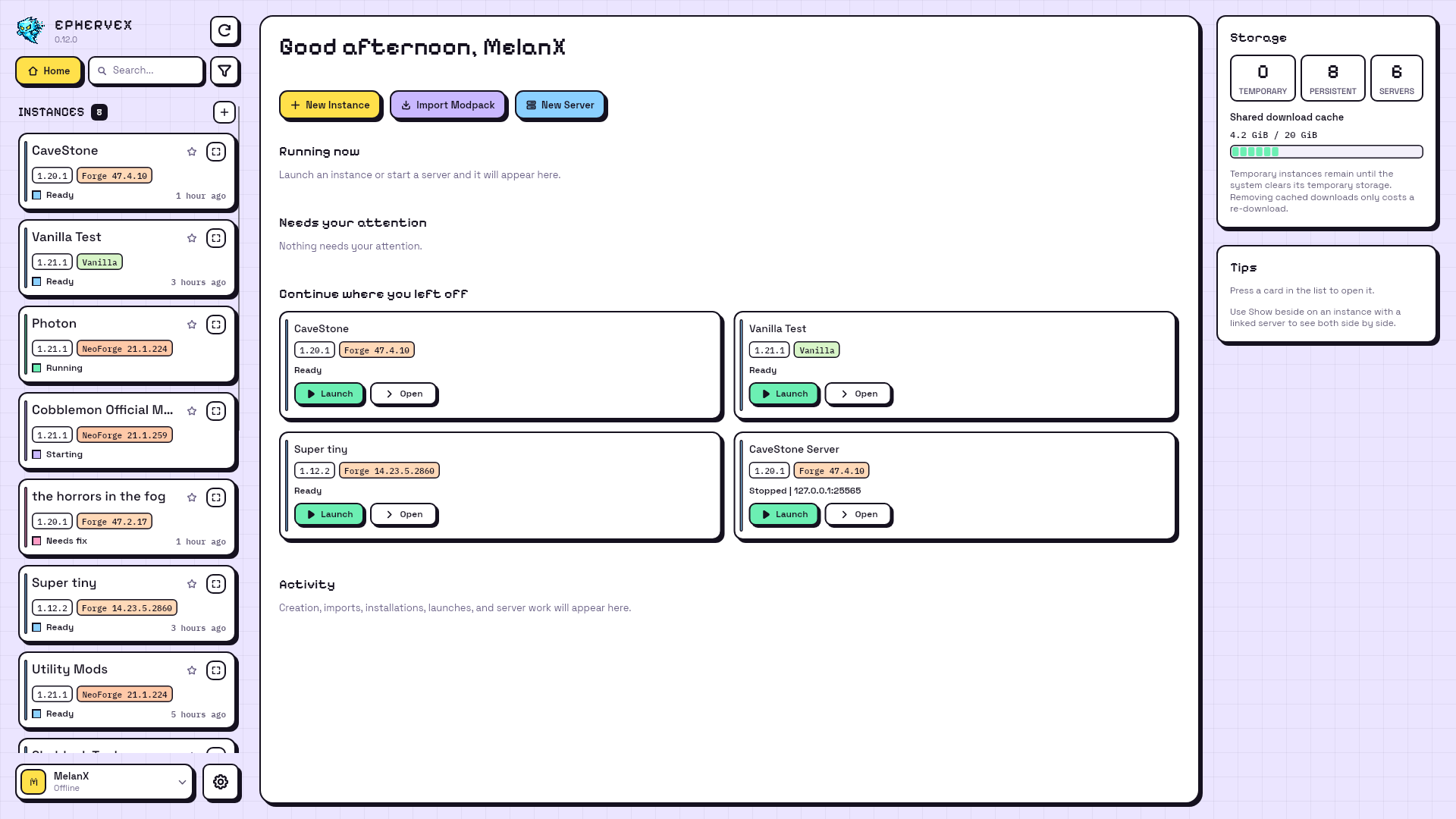Viewport: 1456px width, 819px height.
Task: Click the Persistent storage count tile
Action: tap(1332, 78)
